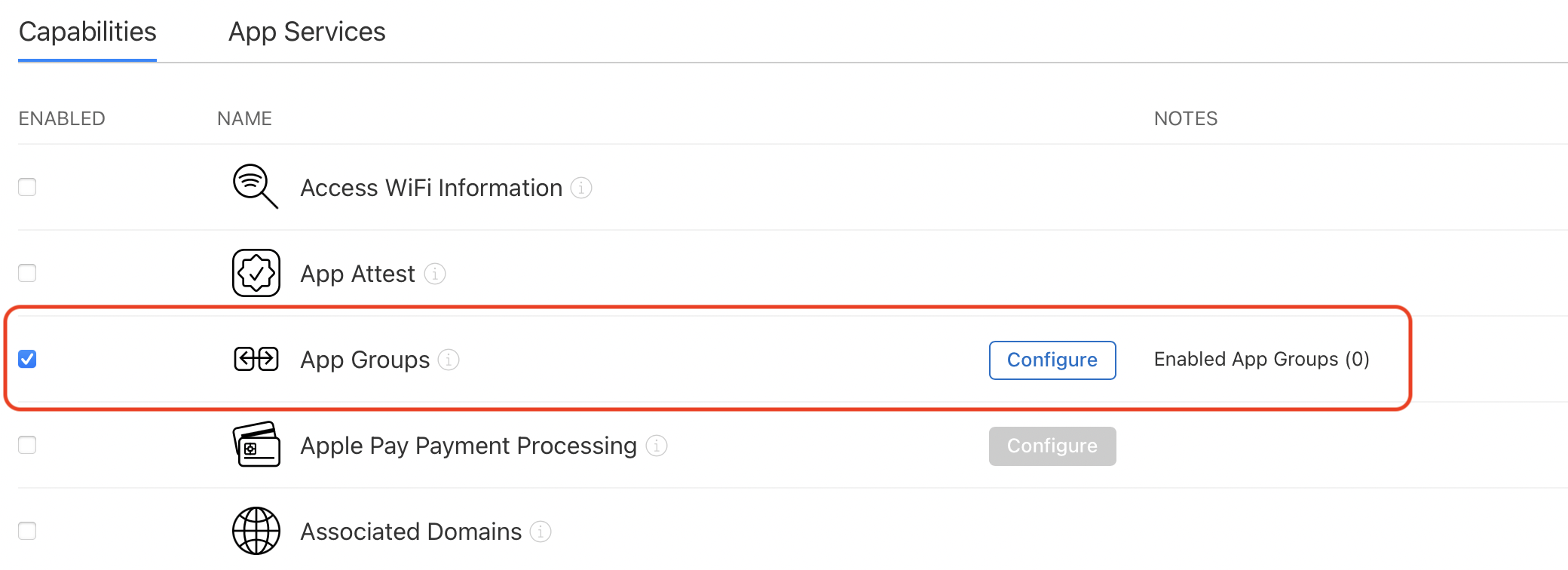Switch to the App Services tab
This screenshot has width=1568, height=570.
click(x=307, y=32)
